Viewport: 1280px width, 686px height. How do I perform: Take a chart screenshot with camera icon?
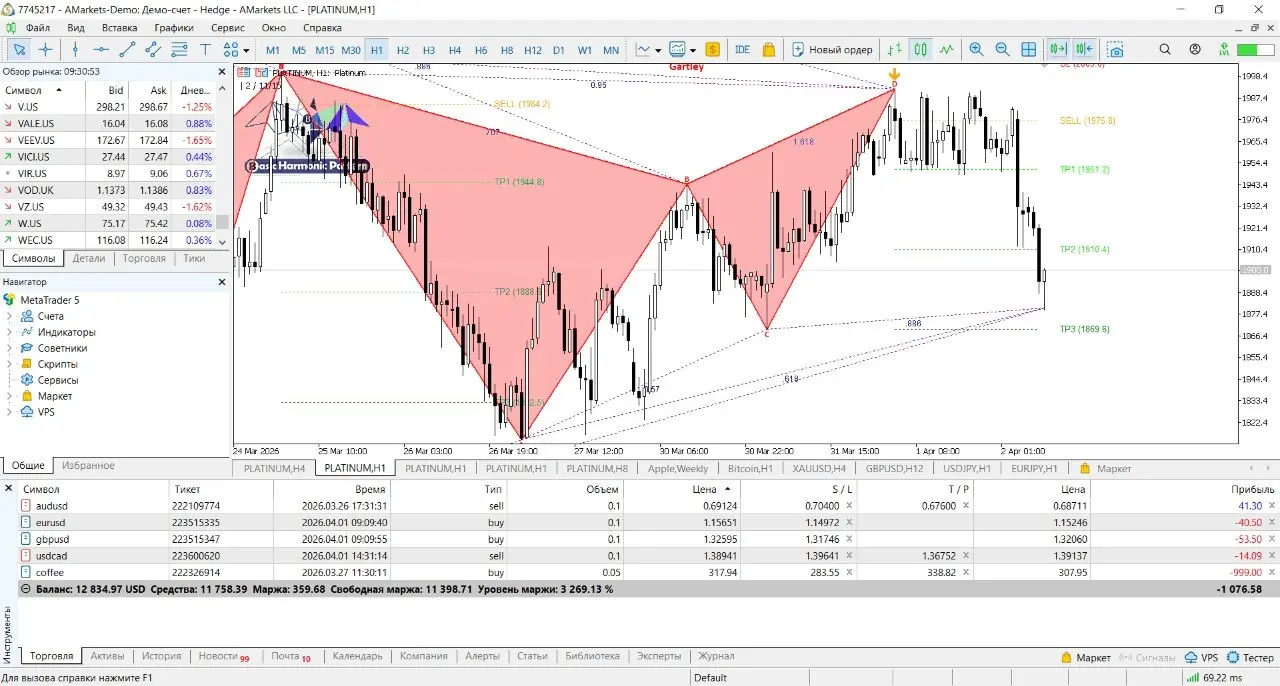click(x=1116, y=49)
